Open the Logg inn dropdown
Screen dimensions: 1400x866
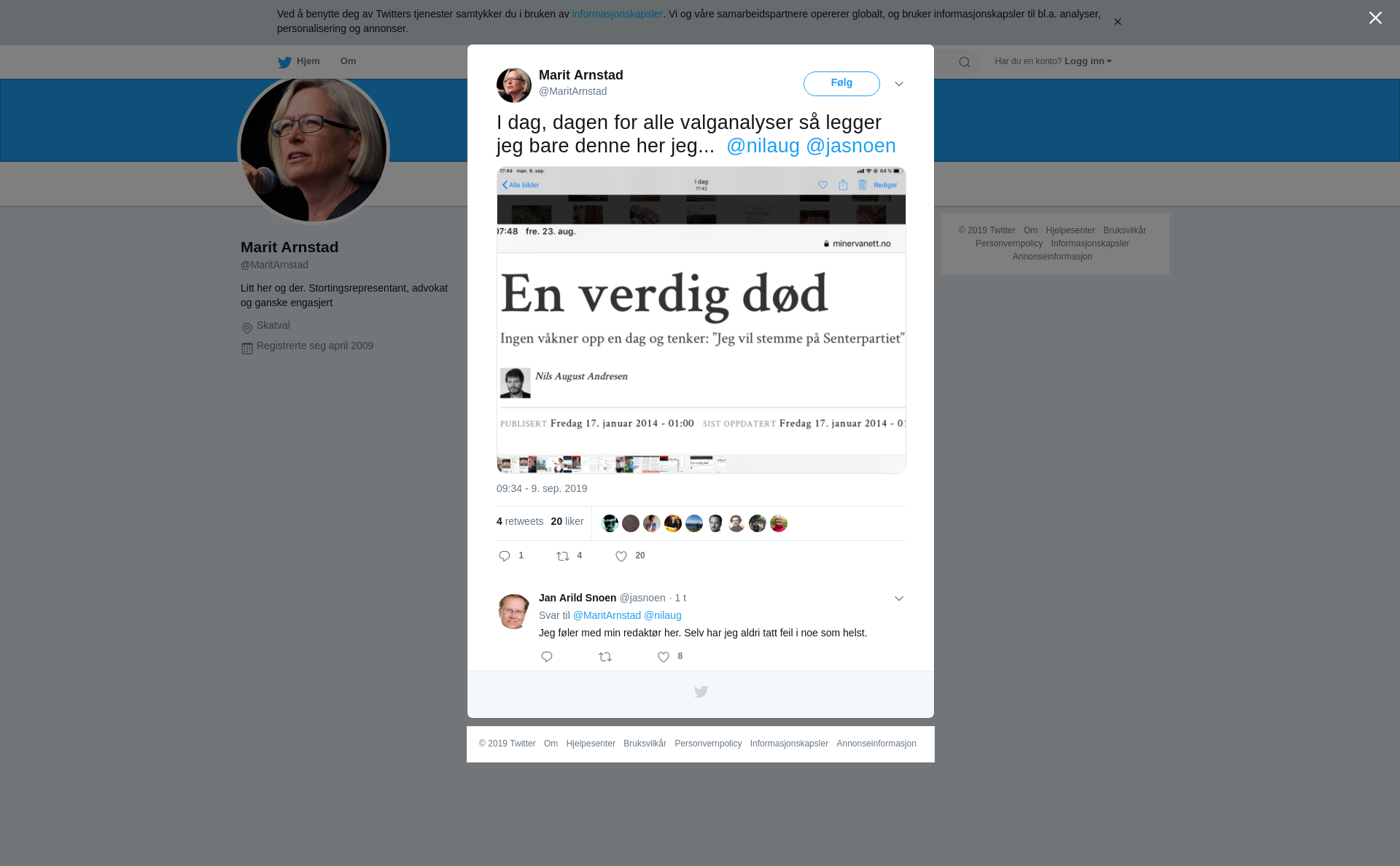point(1088,61)
